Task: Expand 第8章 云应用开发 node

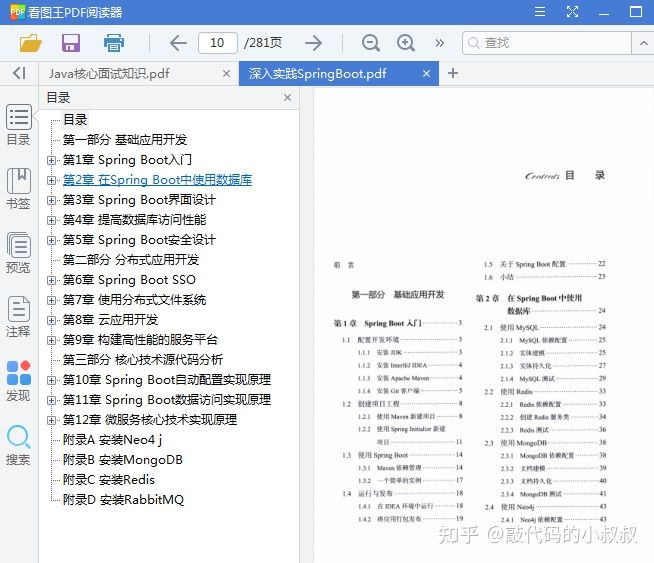Action: (51, 320)
